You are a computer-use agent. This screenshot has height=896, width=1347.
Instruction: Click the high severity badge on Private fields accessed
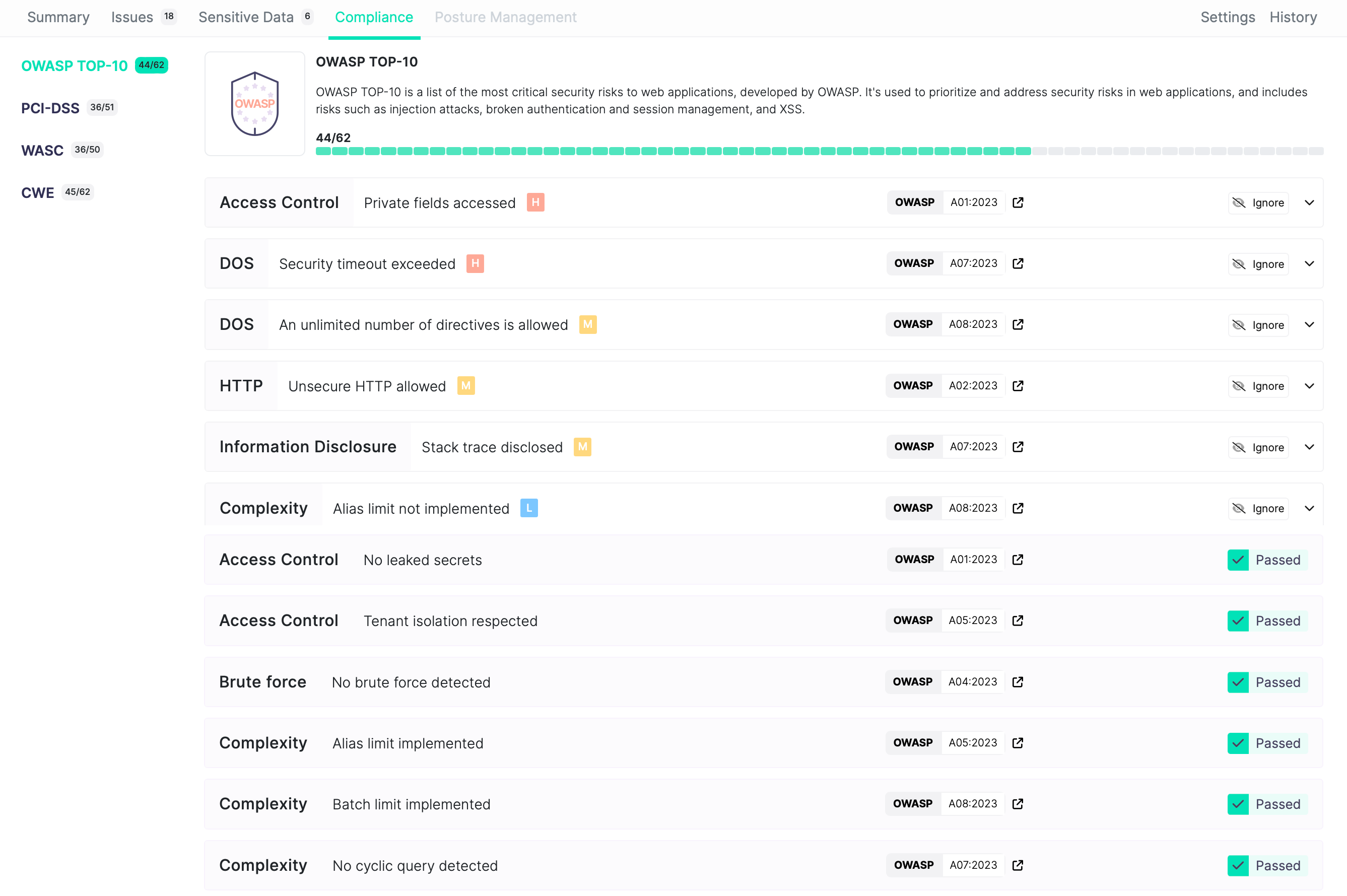coord(535,202)
